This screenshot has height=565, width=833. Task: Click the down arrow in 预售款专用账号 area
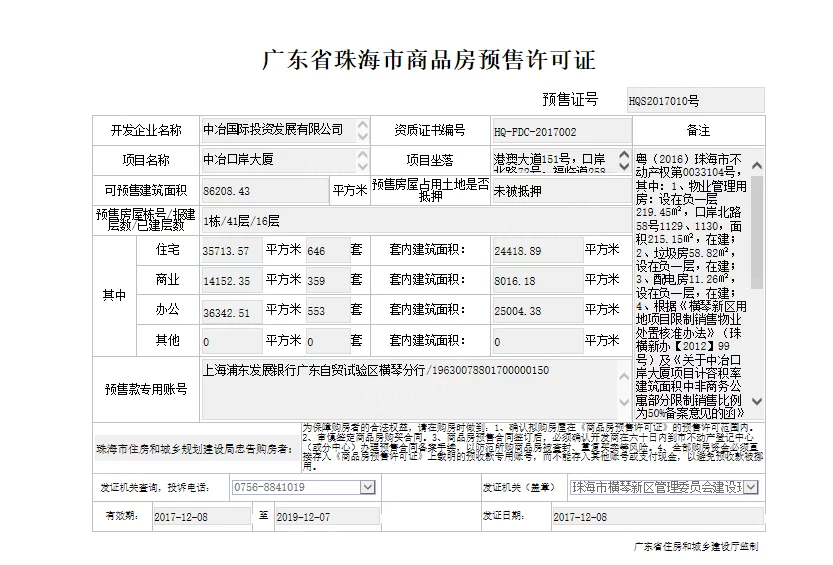[624, 402]
